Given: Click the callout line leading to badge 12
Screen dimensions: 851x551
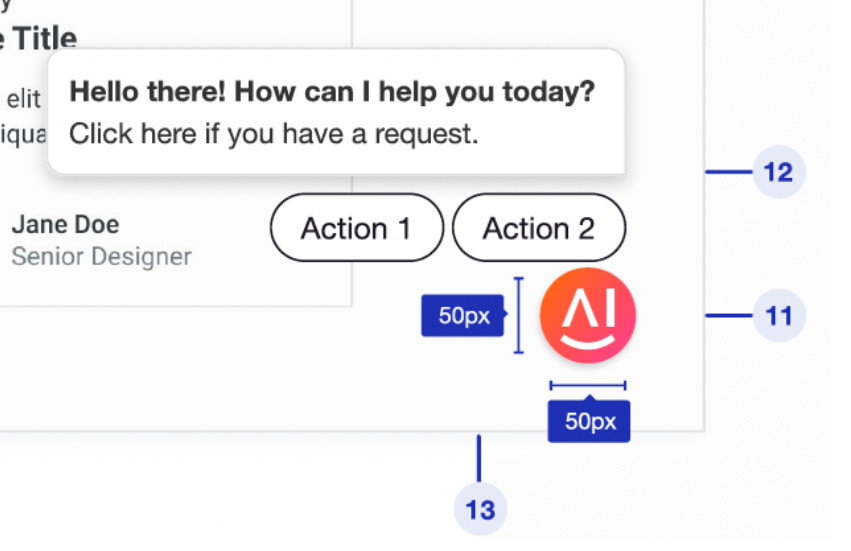Looking at the screenshot, I should tap(728, 173).
